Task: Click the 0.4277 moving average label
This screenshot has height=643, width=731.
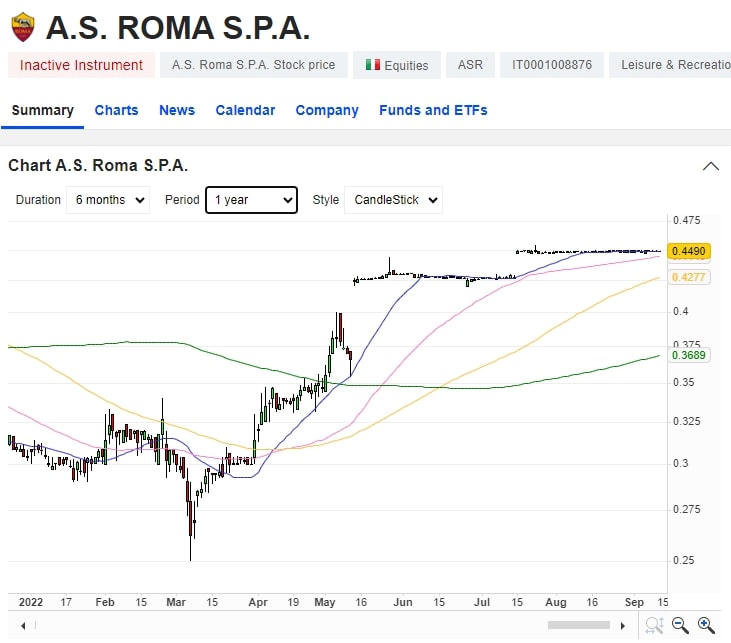Action: click(x=689, y=277)
